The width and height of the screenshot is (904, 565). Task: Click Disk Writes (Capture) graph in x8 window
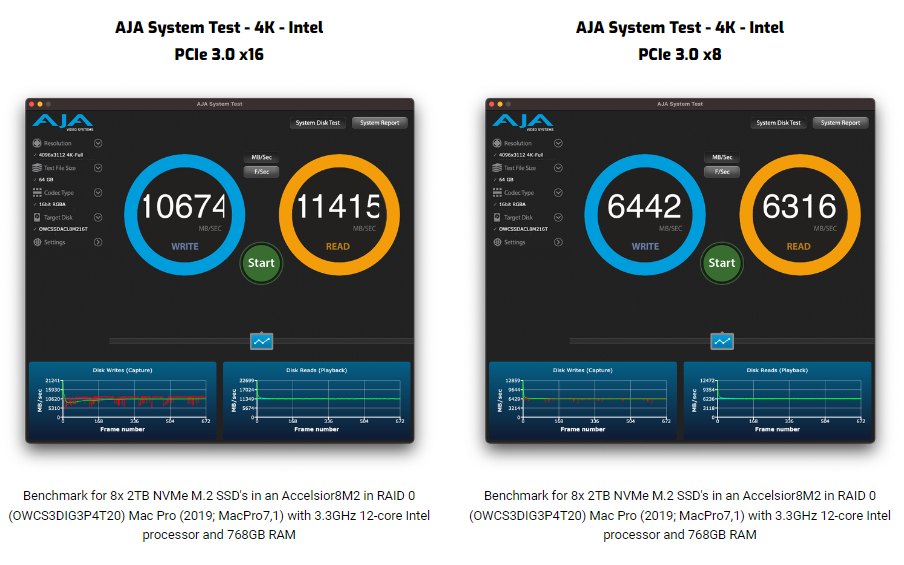coord(583,401)
